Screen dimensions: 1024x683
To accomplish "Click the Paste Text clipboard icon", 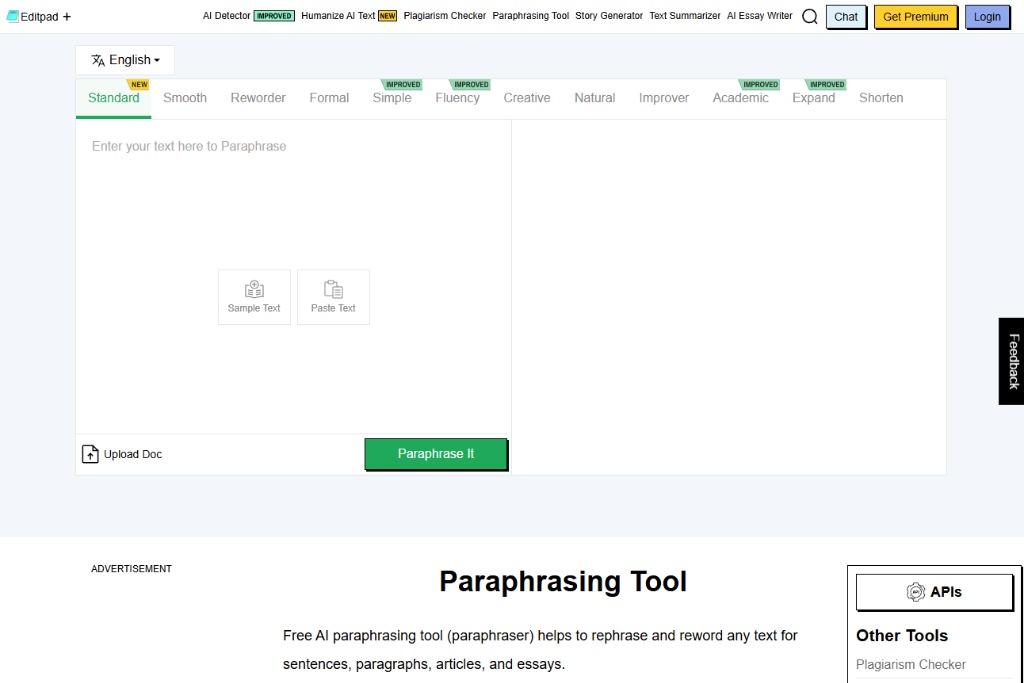I will point(333,289).
